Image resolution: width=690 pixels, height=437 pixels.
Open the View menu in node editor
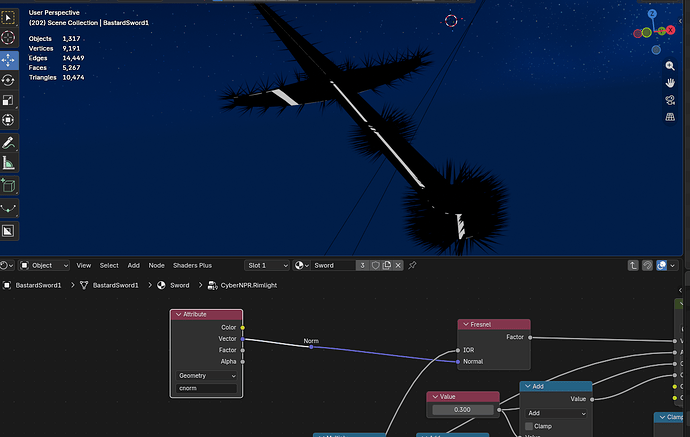click(x=84, y=265)
